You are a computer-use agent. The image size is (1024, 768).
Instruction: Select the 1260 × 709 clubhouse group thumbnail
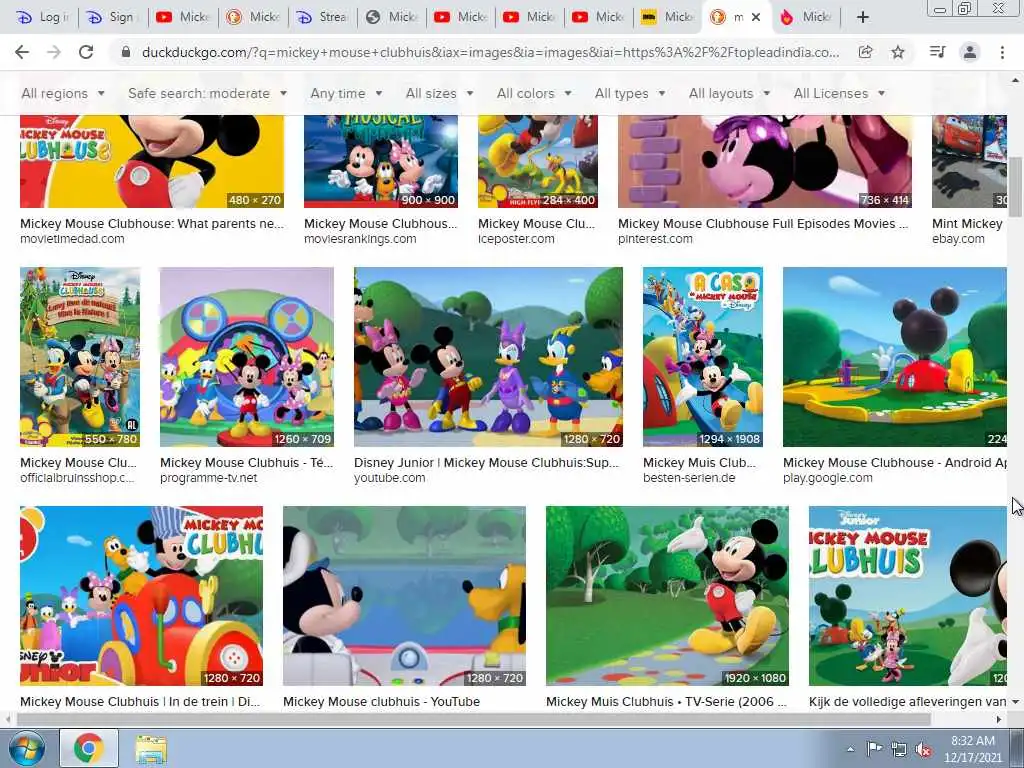pos(247,357)
